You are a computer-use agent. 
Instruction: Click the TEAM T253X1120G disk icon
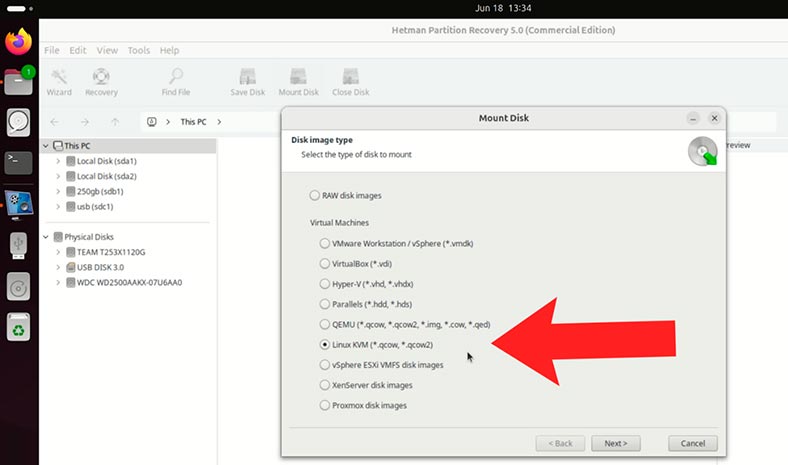click(x=71, y=252)
